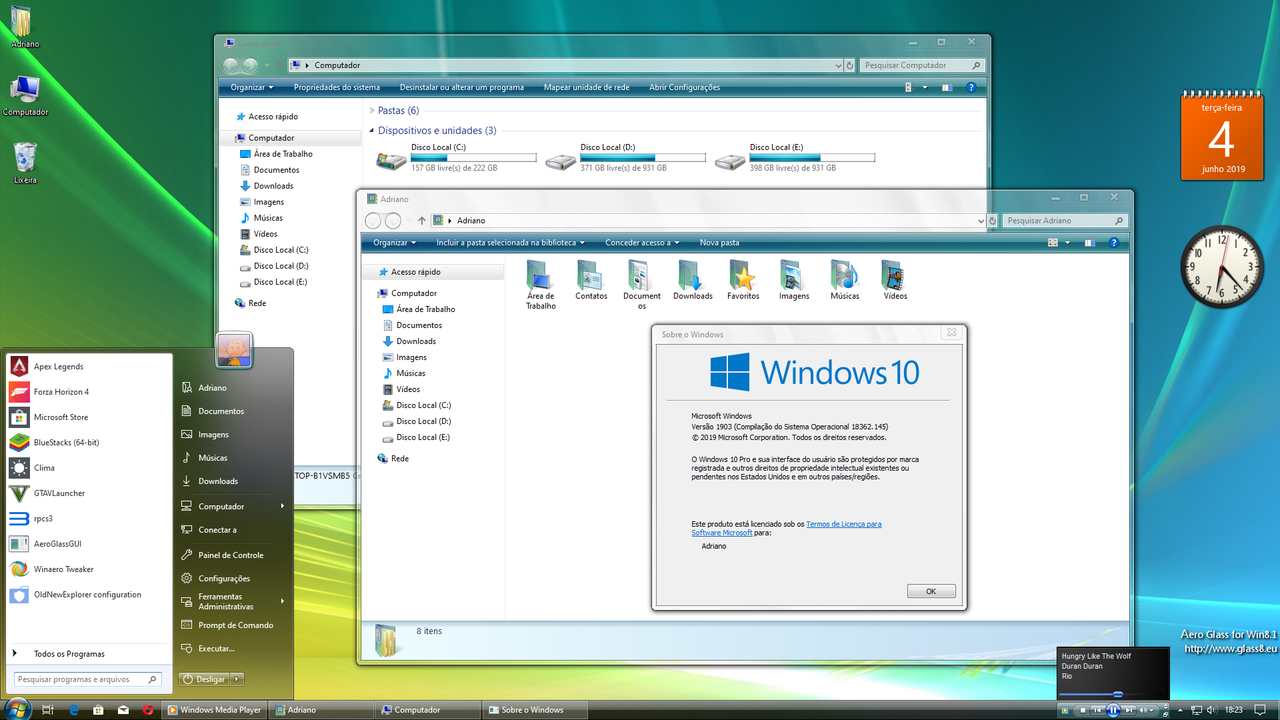Skip to next track in Media Player toolbar
The width and height of the screenshot is (1280, 720).
(x=1128, y=710)
